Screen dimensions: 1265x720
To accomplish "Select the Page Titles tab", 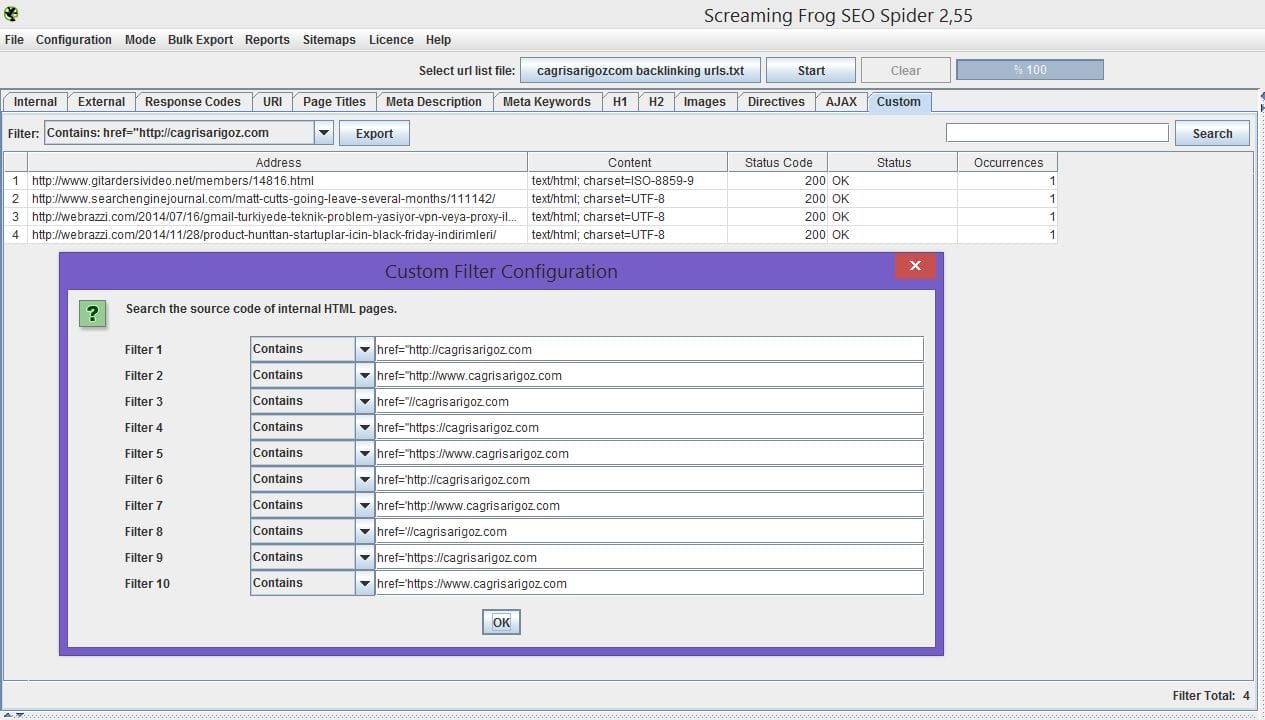I will click(x=334, y=102).
